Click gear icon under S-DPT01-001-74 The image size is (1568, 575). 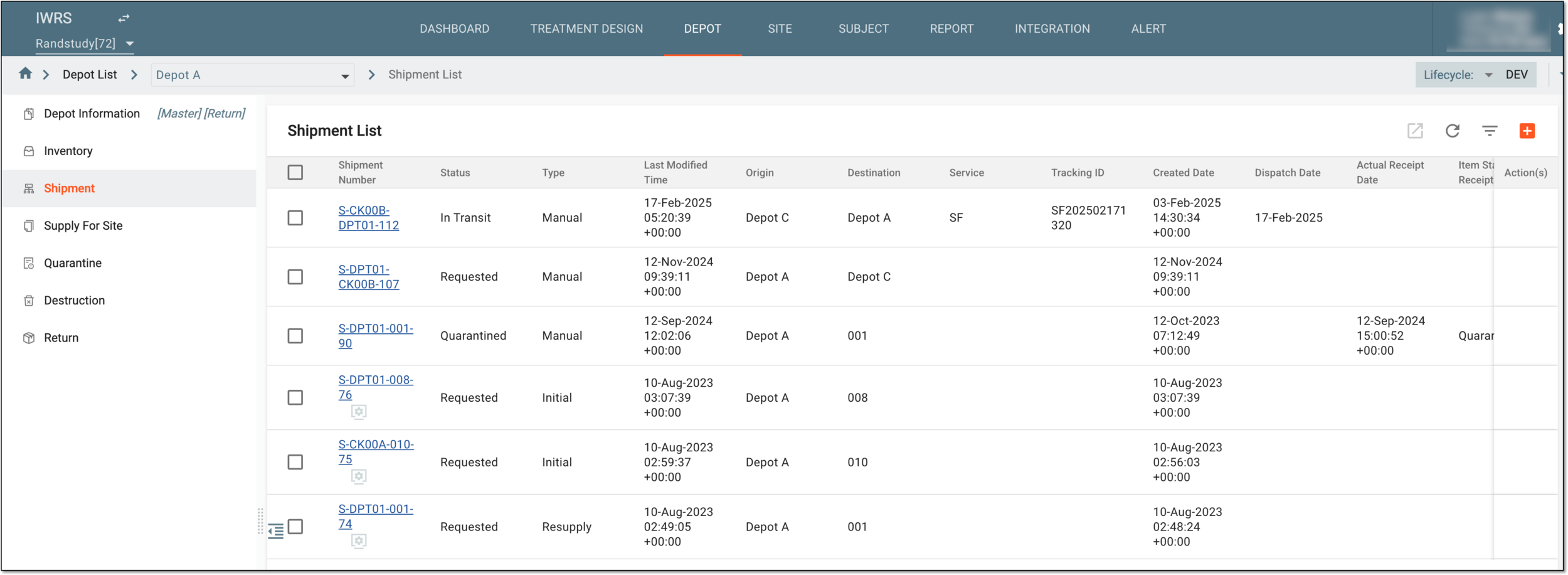359,541
